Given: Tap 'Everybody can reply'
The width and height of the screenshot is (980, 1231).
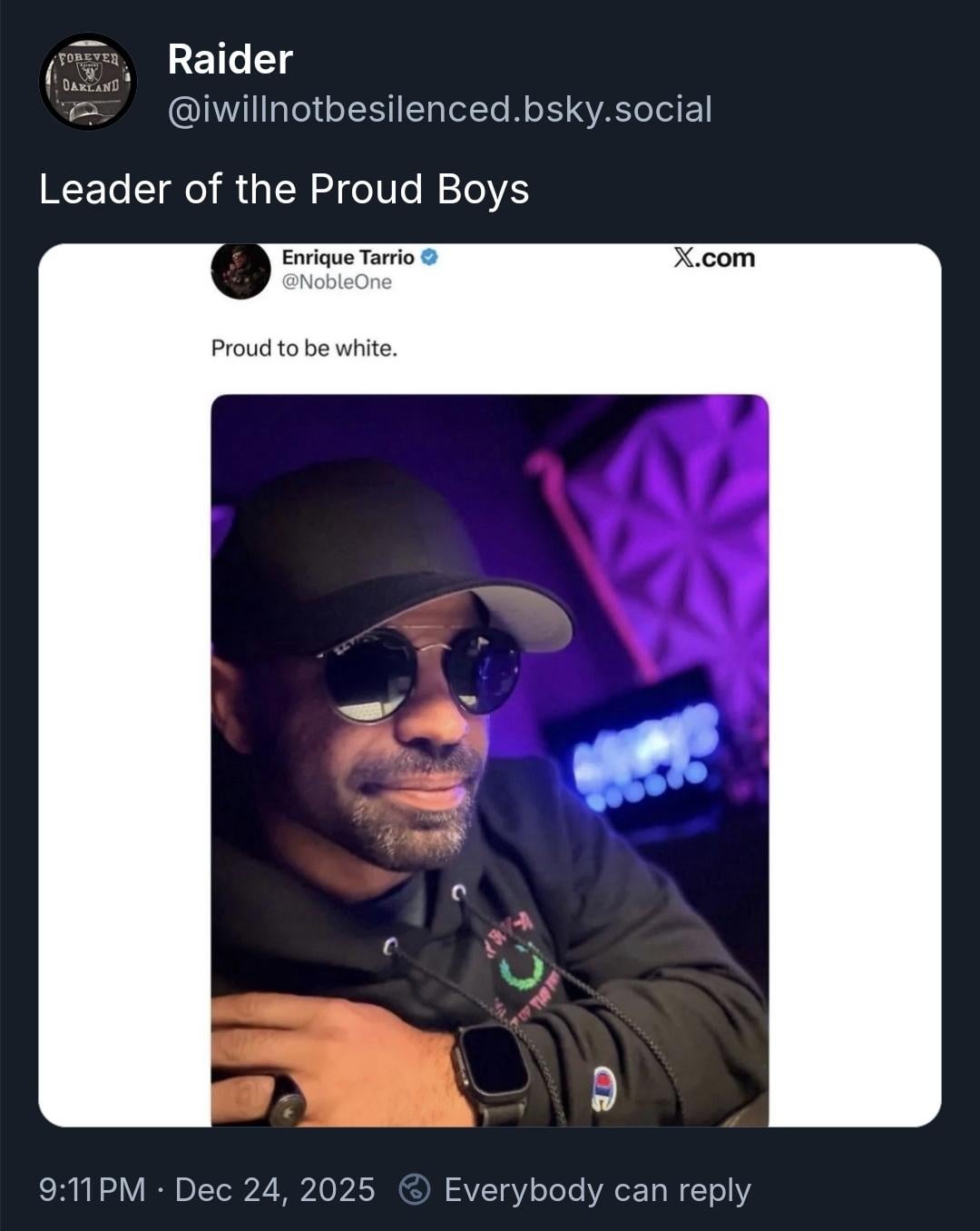Looking at the screenshot, I should (597, 1189).
